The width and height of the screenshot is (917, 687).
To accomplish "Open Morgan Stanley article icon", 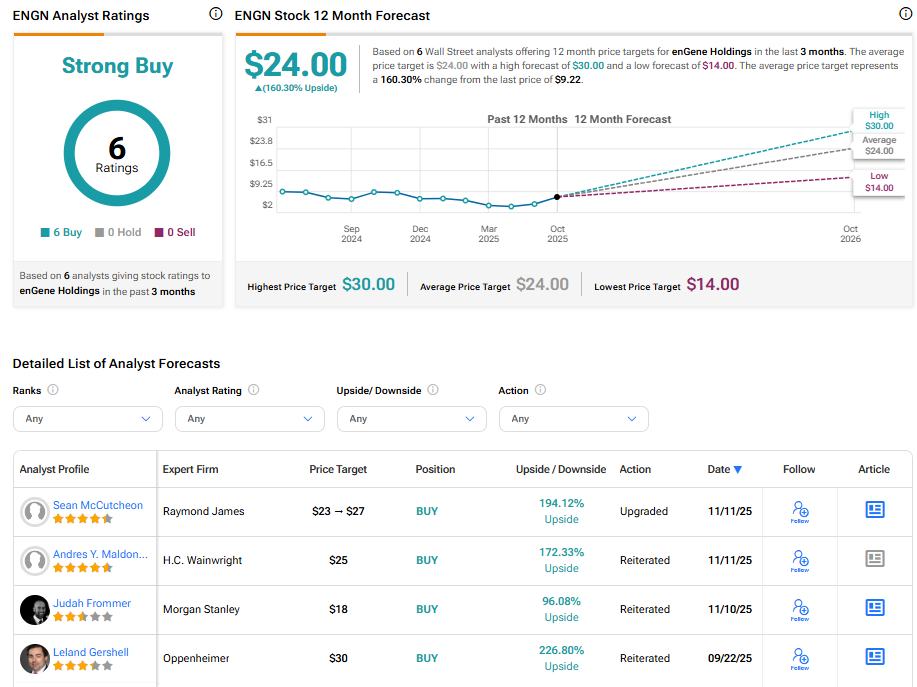I will [x=875, y=608].
